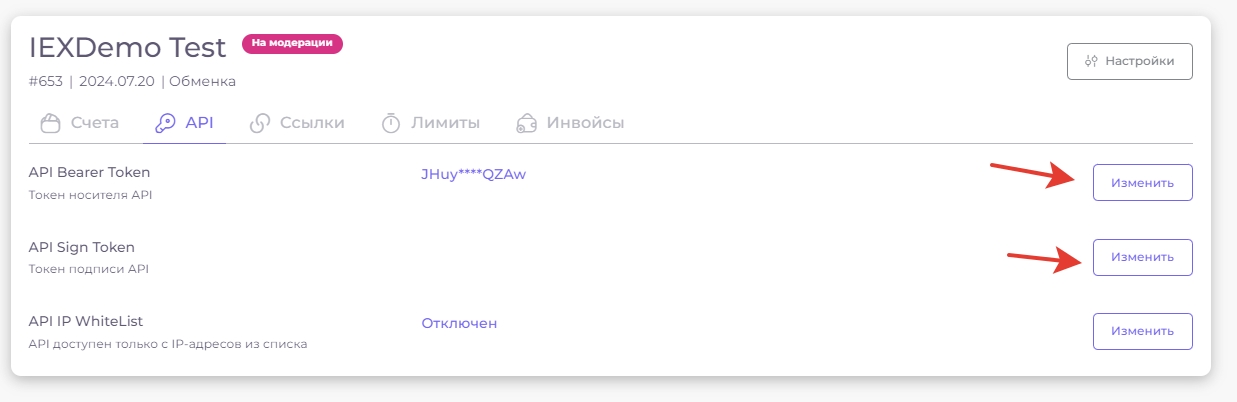The height and width of the screenshot is (402, 1237).
Task: Go to the Лимиты tab label
Action: (445, 123)
